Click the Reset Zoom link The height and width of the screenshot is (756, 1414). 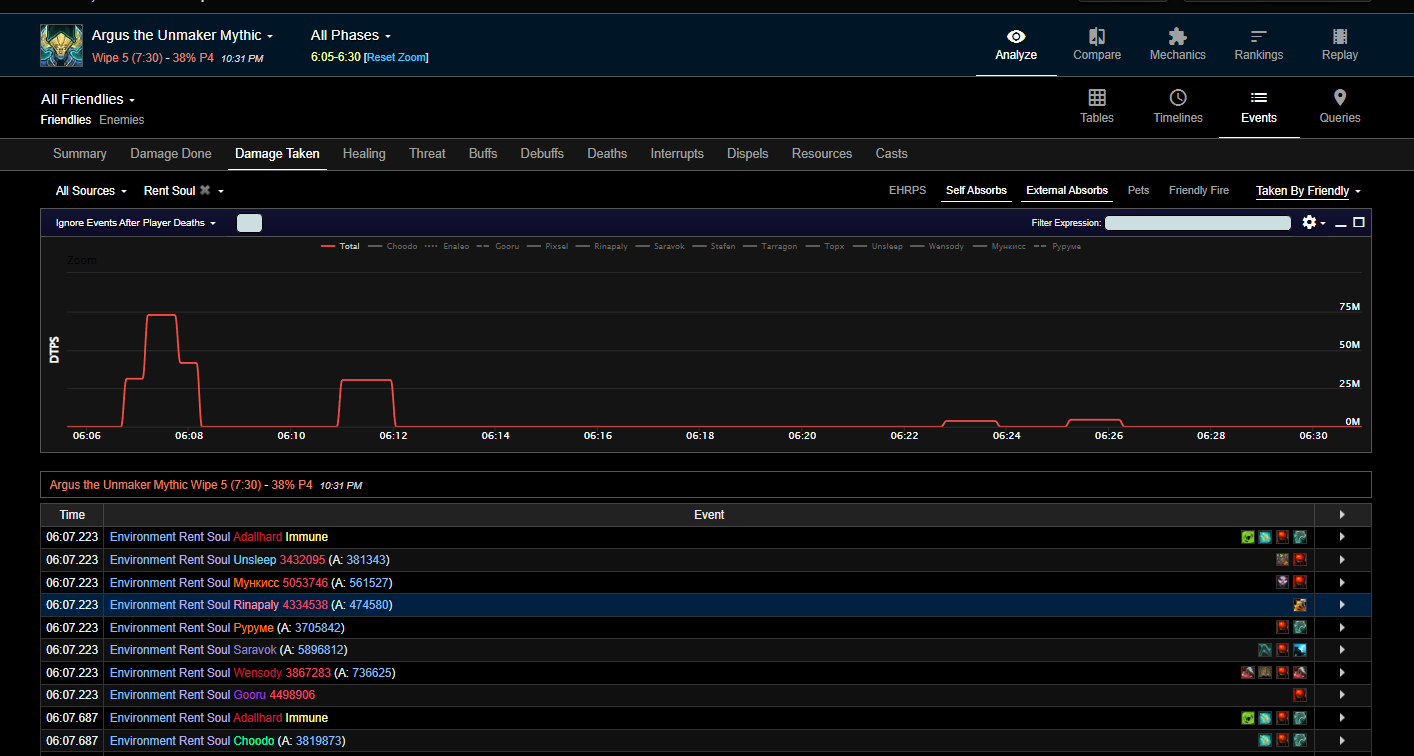(x=396, y=57)
